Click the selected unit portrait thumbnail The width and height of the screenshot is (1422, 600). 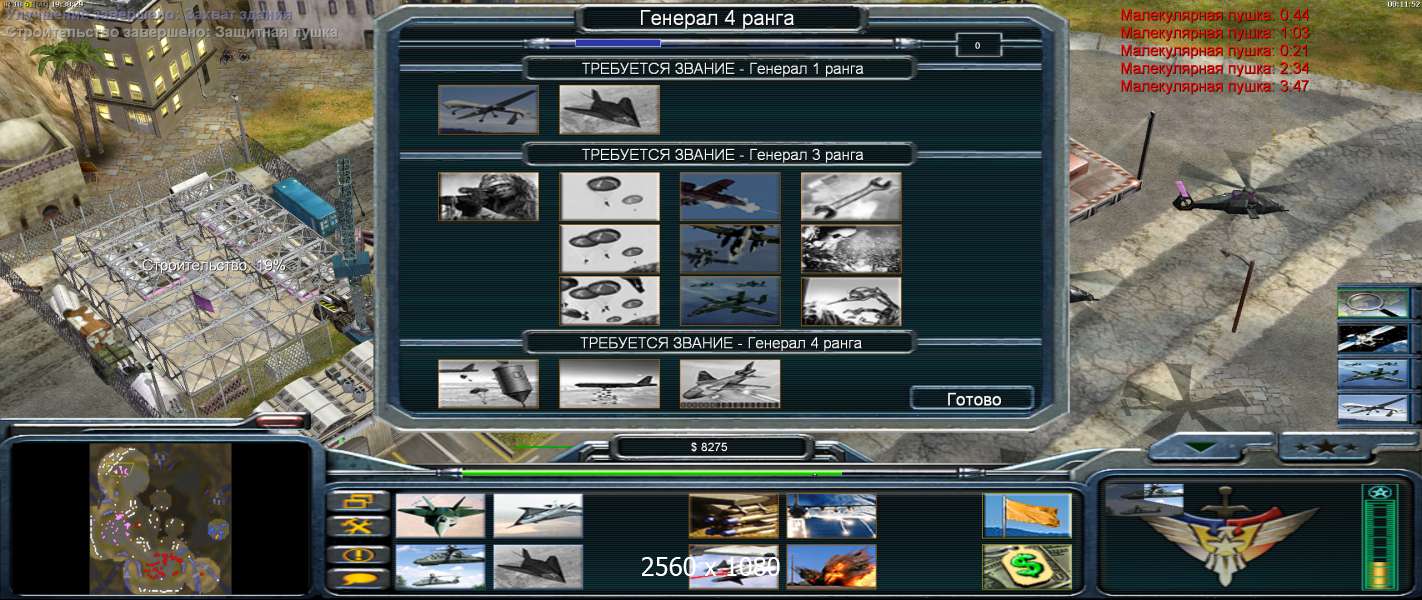click(x=1144, y=500)
